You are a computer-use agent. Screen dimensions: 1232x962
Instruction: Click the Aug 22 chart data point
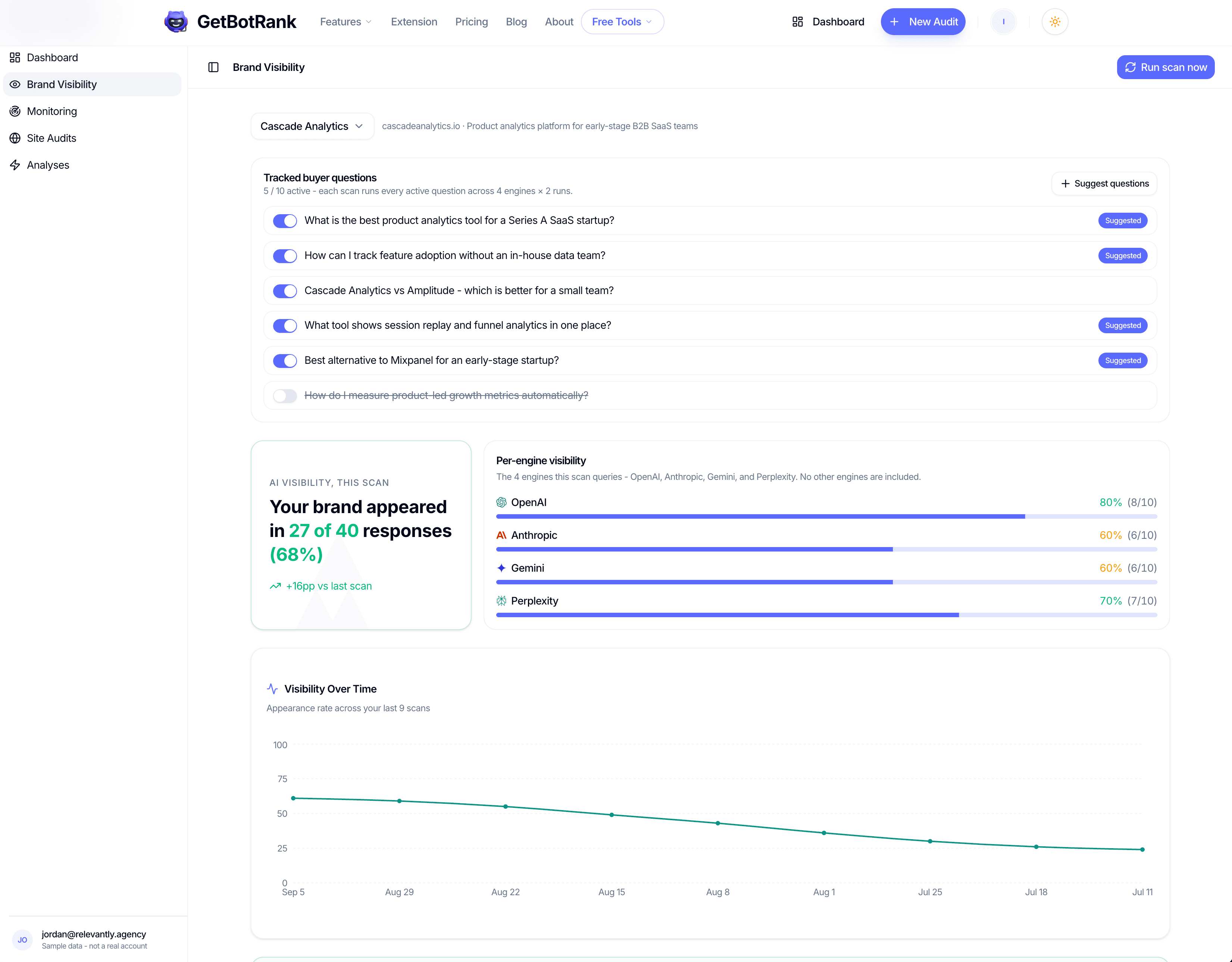click(506, 806)
